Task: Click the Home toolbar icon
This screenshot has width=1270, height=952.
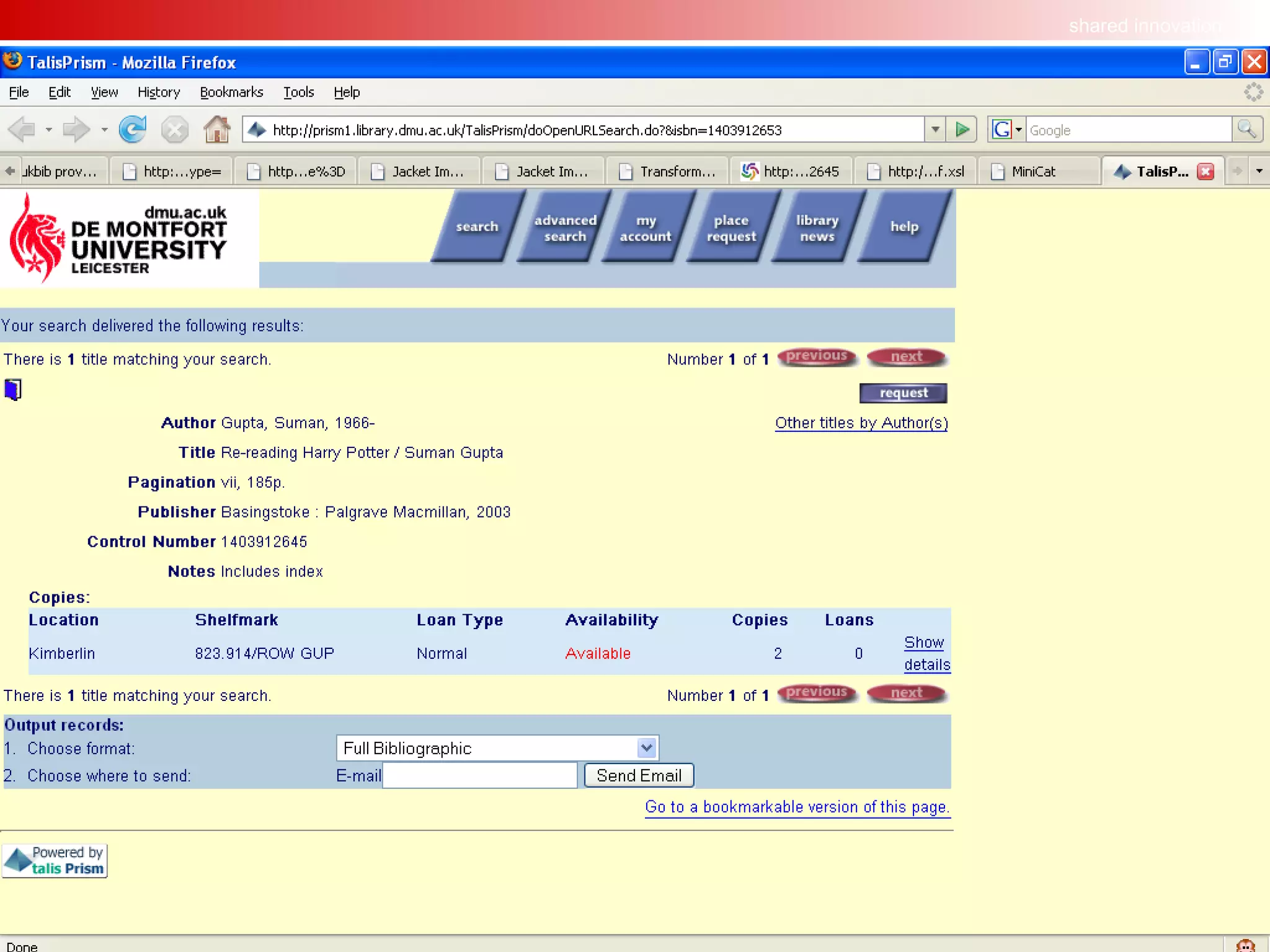Action: pos(216,130)
